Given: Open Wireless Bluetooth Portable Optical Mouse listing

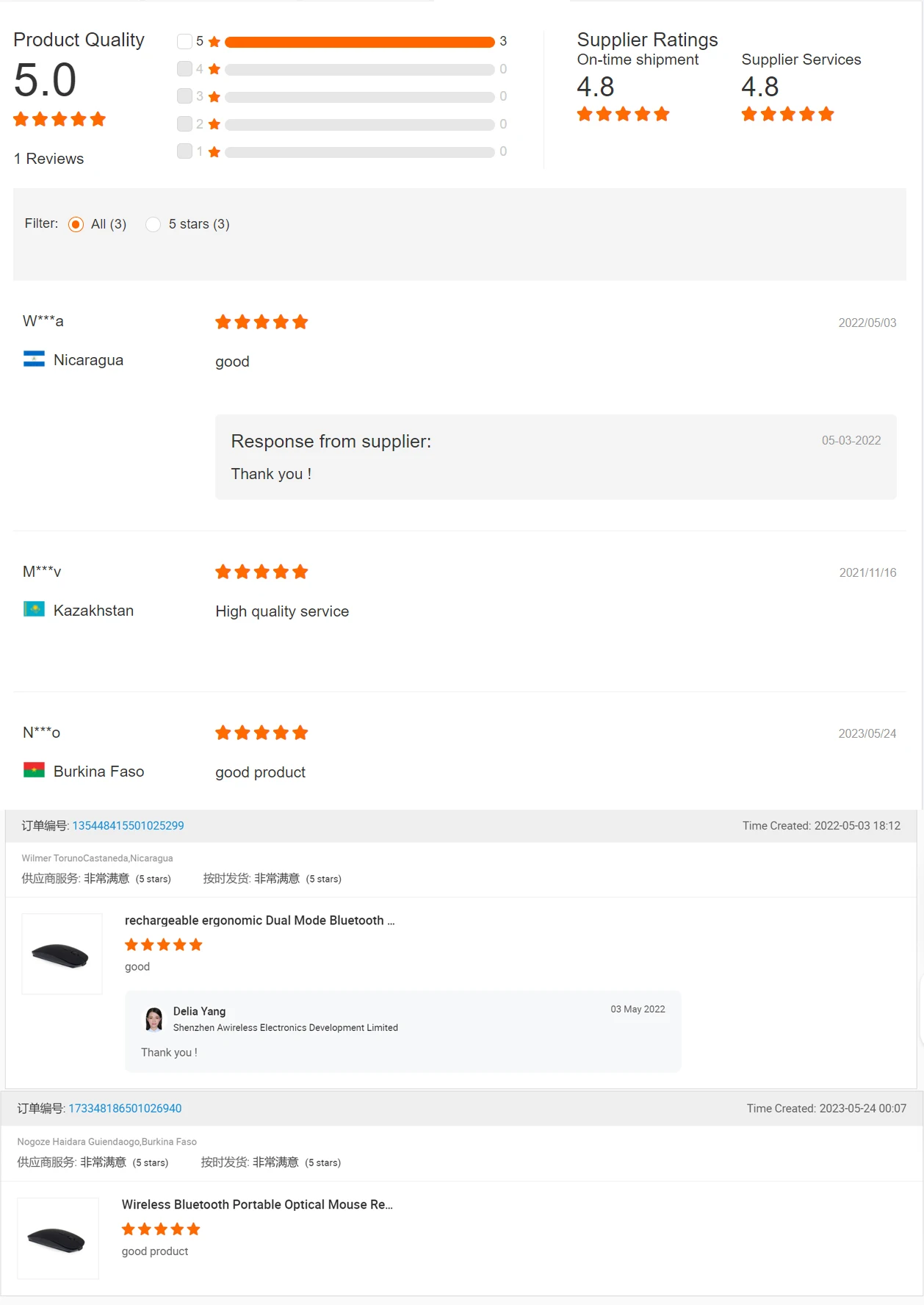Looking at the screenshot, I should pos(257,1204).
